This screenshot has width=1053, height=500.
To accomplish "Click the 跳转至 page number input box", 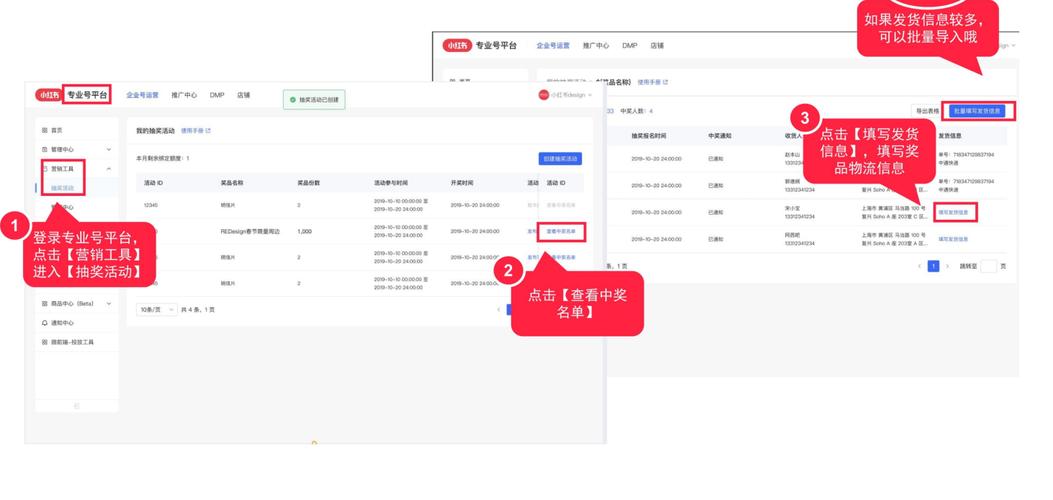I will click(x=988, y=266).
